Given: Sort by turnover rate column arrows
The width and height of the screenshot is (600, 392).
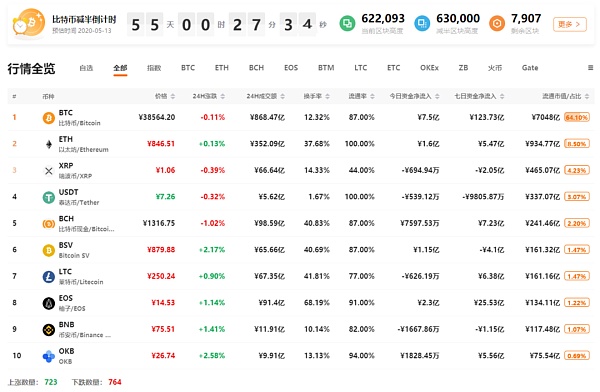Looking at the screenshot, I should point(327,96).
